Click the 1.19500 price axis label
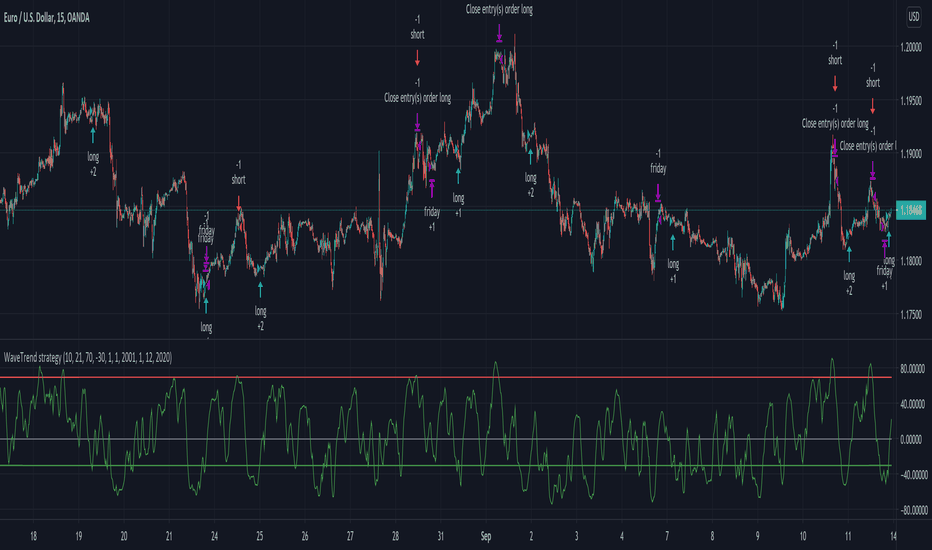 [x=911, y=100]
